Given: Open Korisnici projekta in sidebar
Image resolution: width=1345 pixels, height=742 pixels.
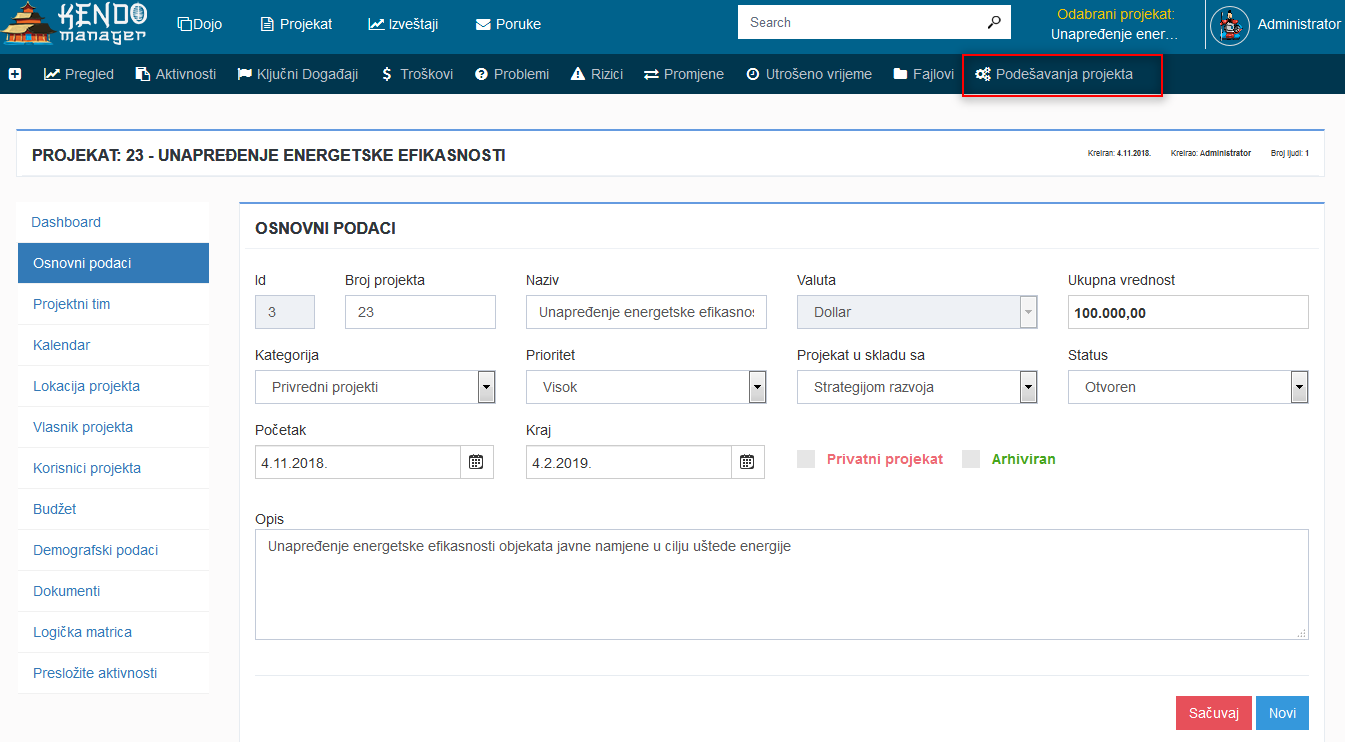Looking at the screenshot, I should [113, 468].
